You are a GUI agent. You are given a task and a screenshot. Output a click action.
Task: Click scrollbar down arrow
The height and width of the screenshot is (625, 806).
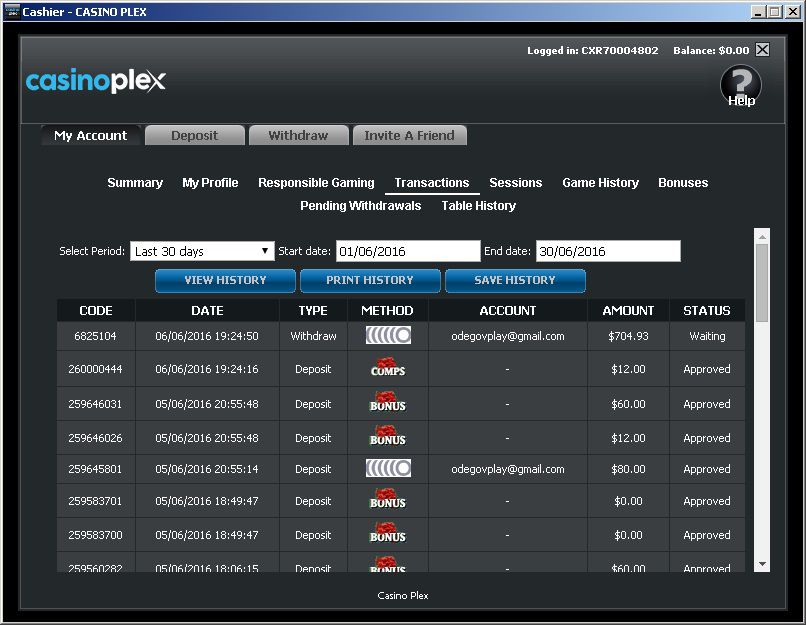tap(762, 564)
